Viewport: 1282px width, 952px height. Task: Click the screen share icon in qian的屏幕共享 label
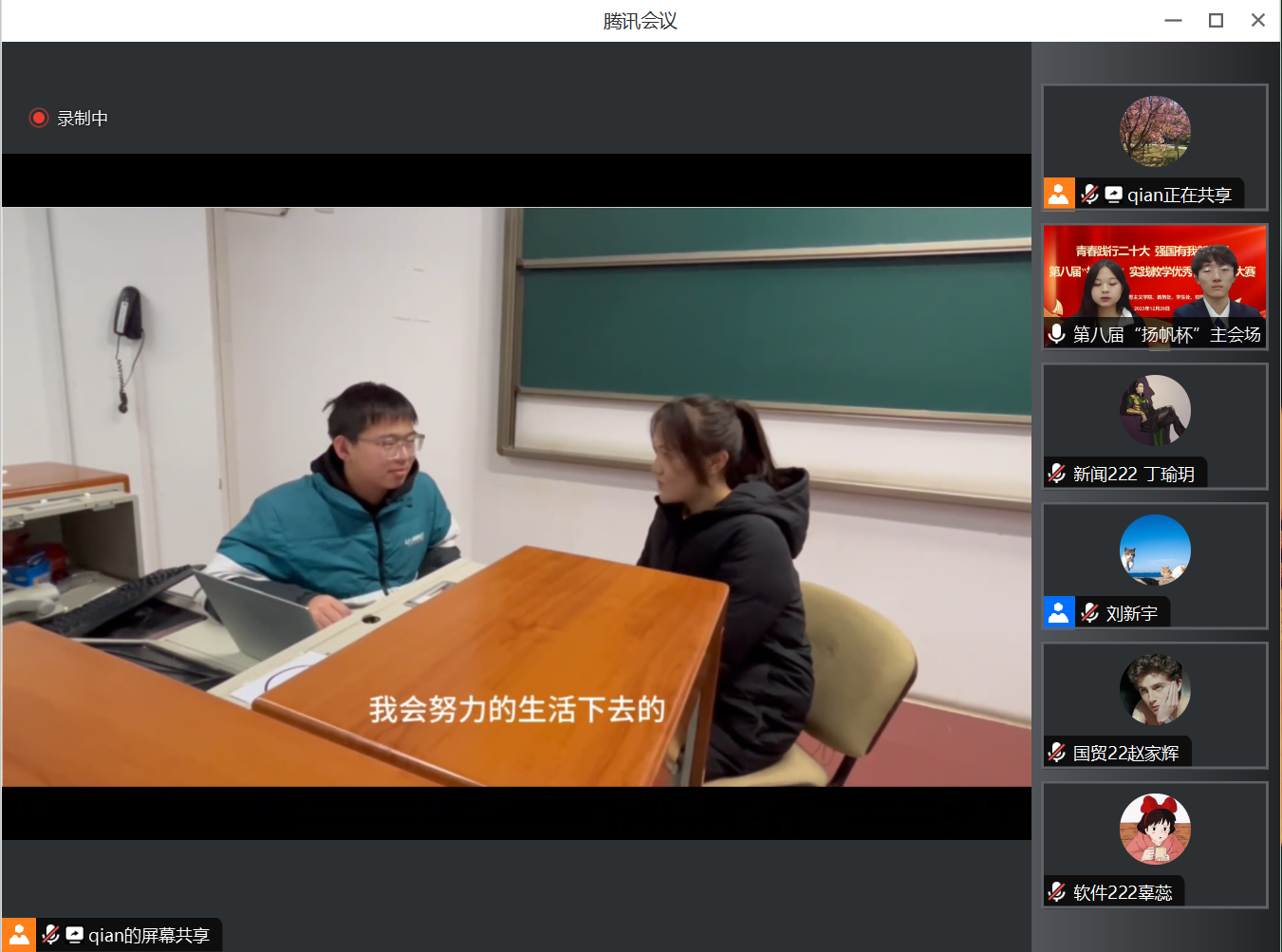pyautogui.click(x=72, y=935)
